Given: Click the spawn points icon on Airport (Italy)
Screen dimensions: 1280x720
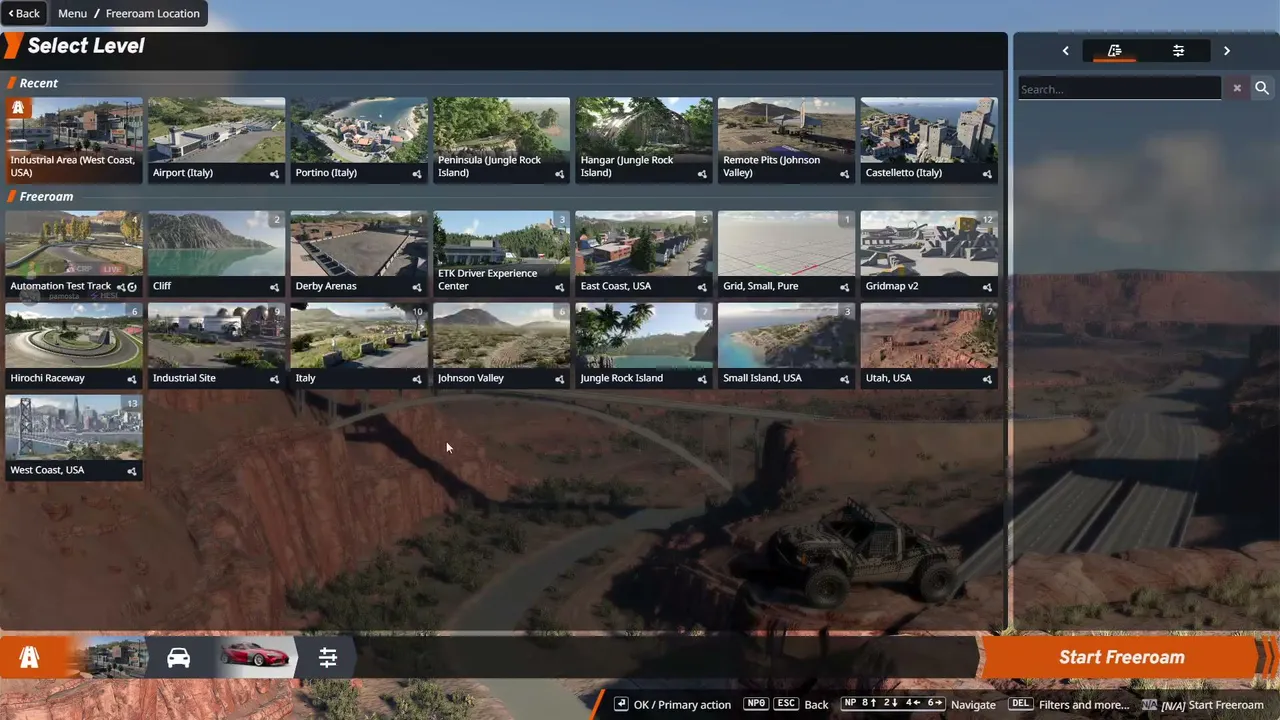Looking at the screenshot, I should point(274,174).
